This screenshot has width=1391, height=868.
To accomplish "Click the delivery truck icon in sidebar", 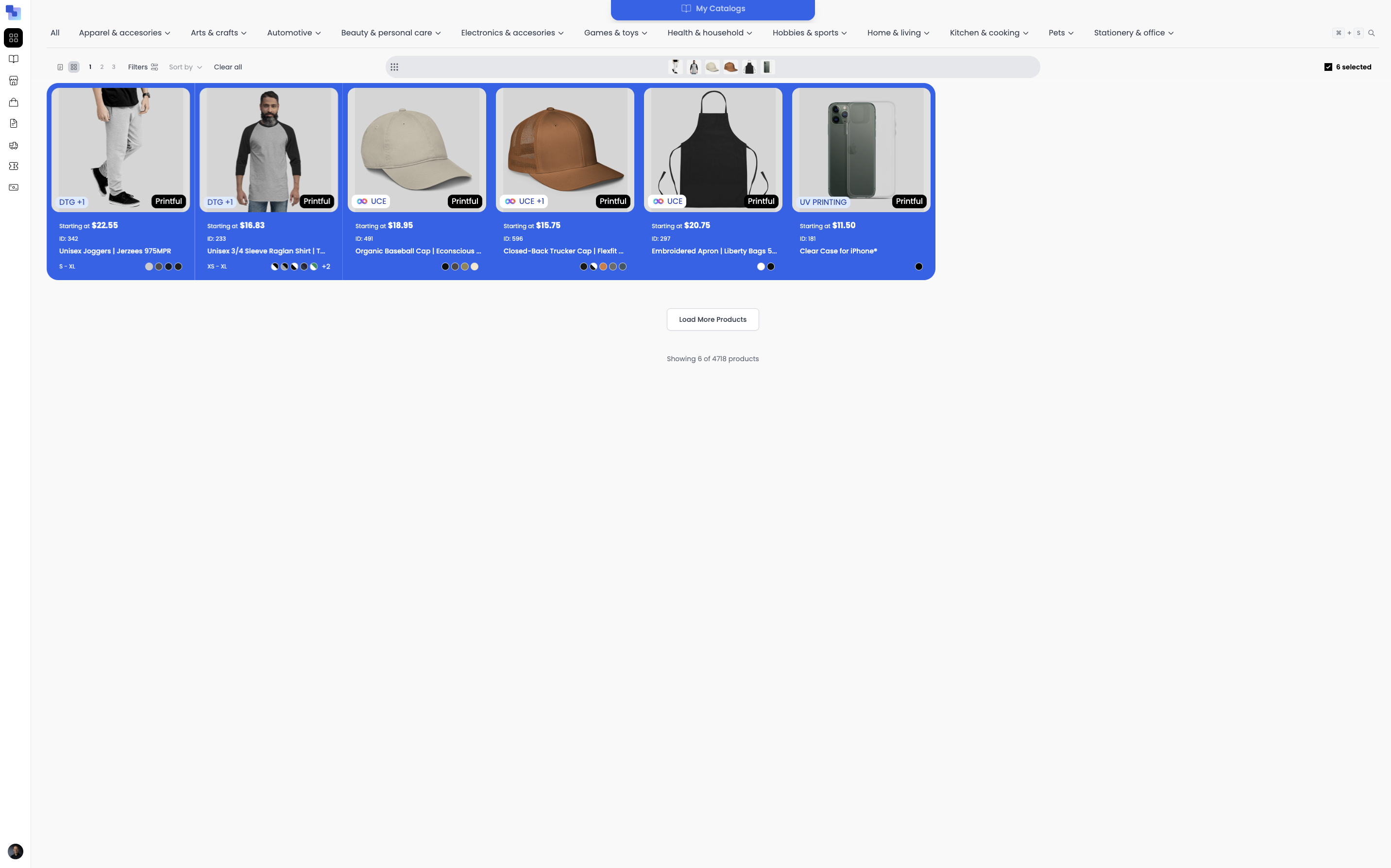I will click(13, 145).
